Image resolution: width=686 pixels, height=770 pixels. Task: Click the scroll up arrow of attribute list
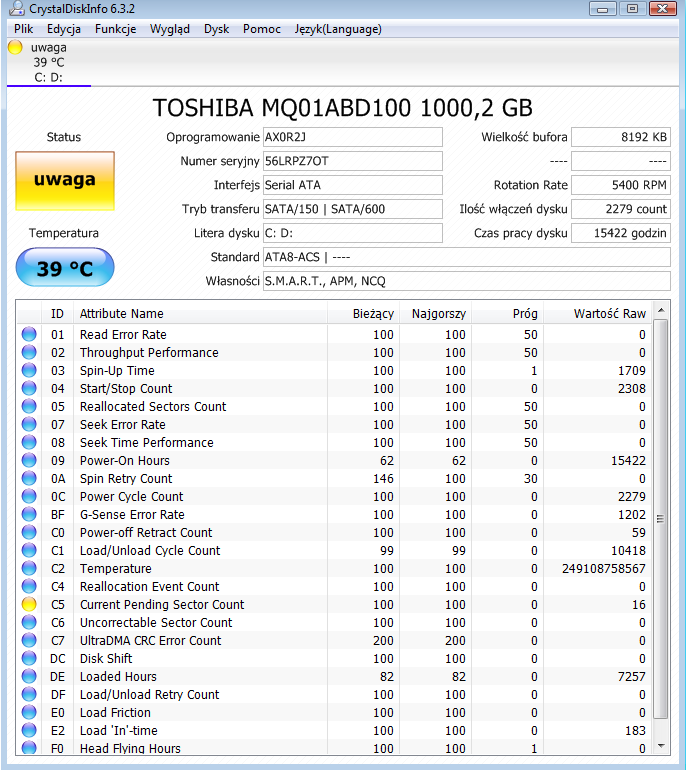(x=661, y=310)
